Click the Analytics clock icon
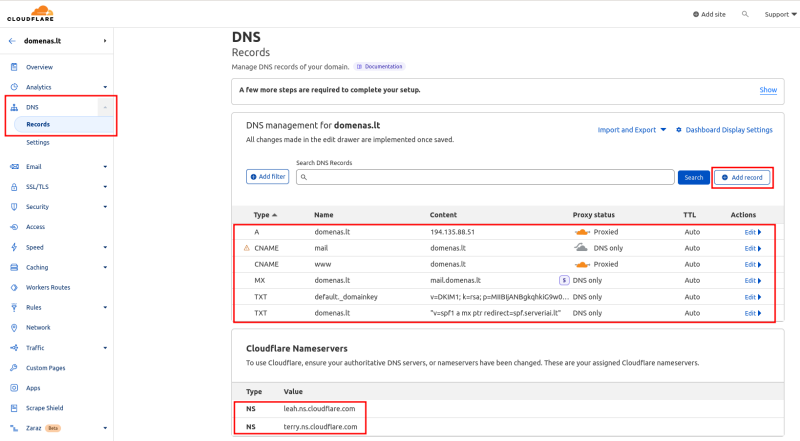Image resolution: width=800 pixels, height=441 pixels. [x=14, y=87]
